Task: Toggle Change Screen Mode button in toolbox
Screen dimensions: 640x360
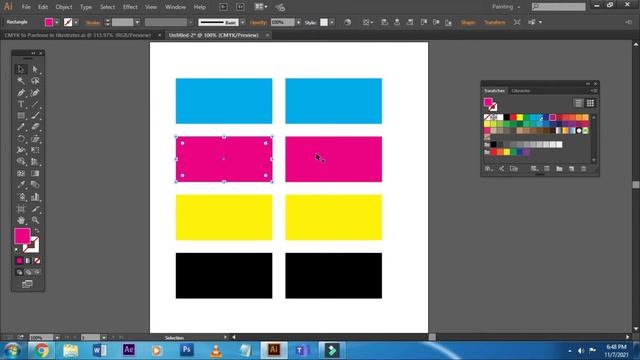Action: (x=27, y=284)
